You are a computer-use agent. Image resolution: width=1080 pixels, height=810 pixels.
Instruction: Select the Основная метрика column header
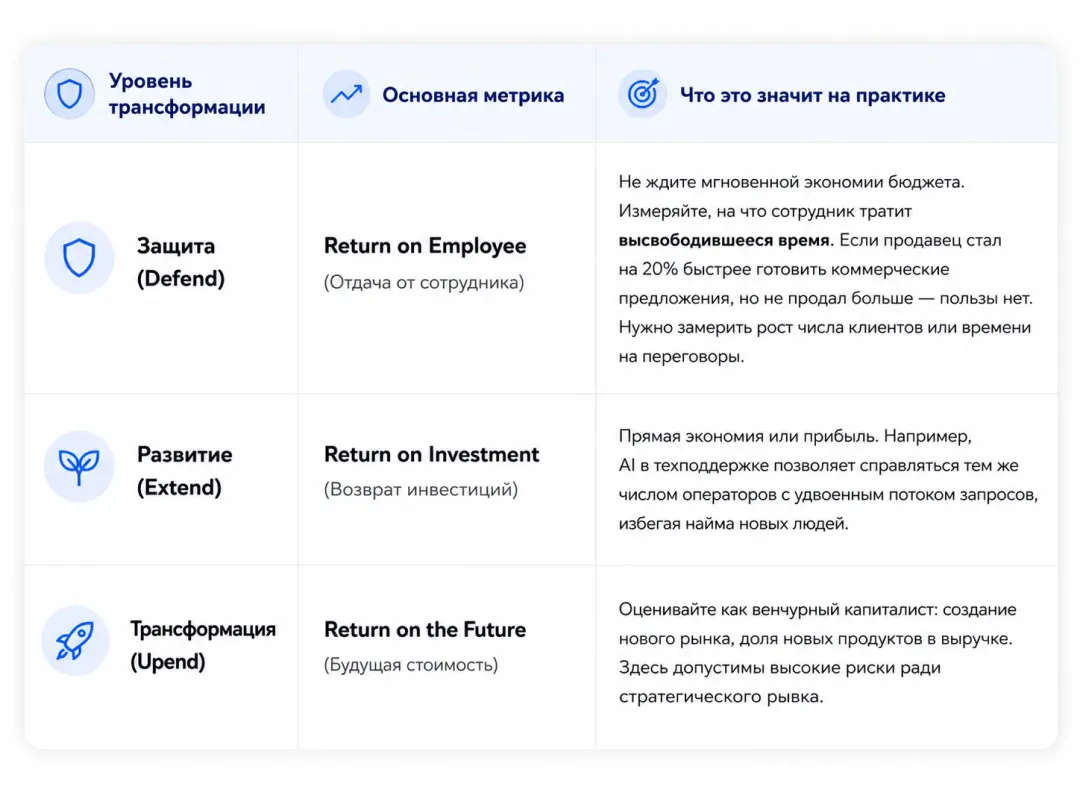pyautogui.click(x=473, y=95)
